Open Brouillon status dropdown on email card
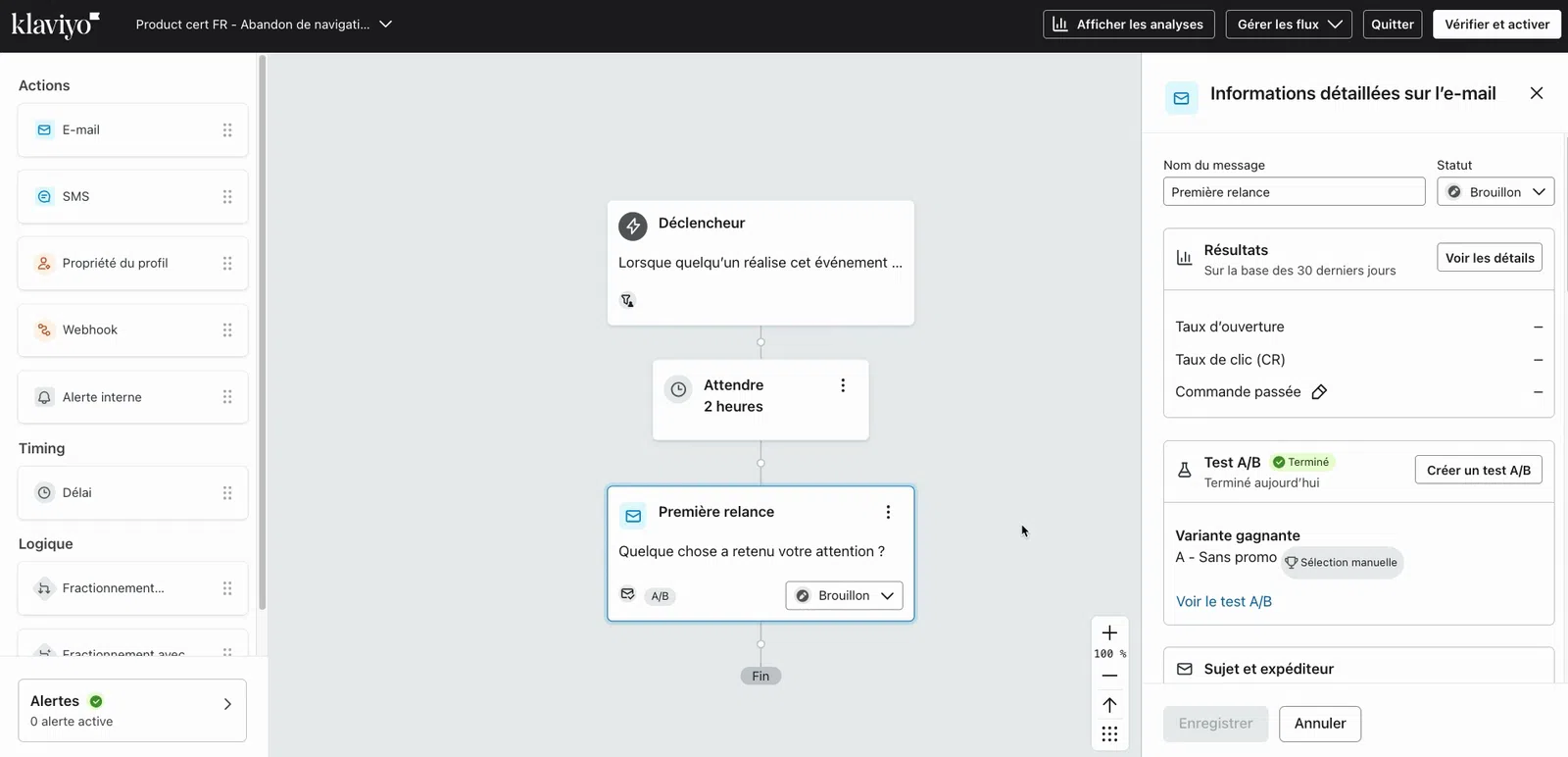This screenshot has width=1568, height=757. pyautogui.click(x=844, y=595)
